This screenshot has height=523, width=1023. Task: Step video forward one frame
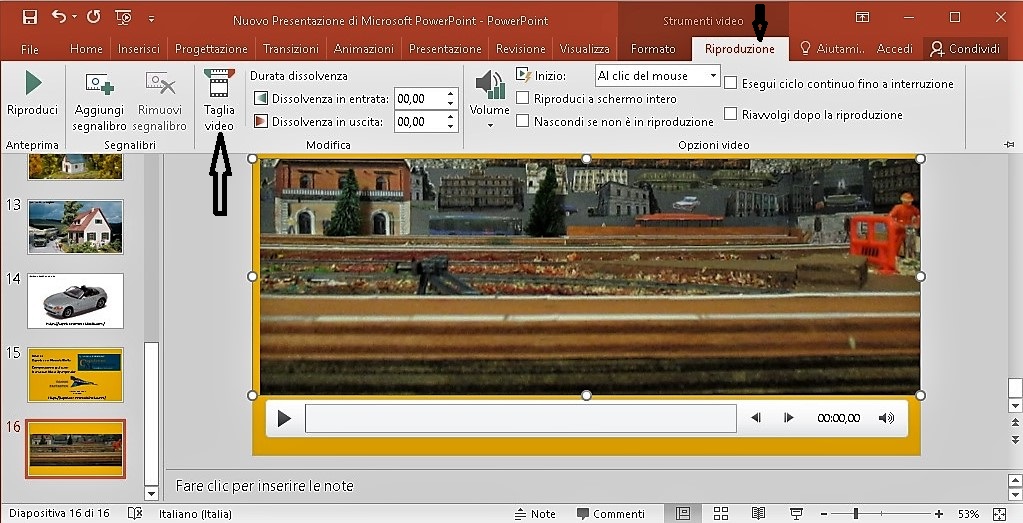coord(789,418)
